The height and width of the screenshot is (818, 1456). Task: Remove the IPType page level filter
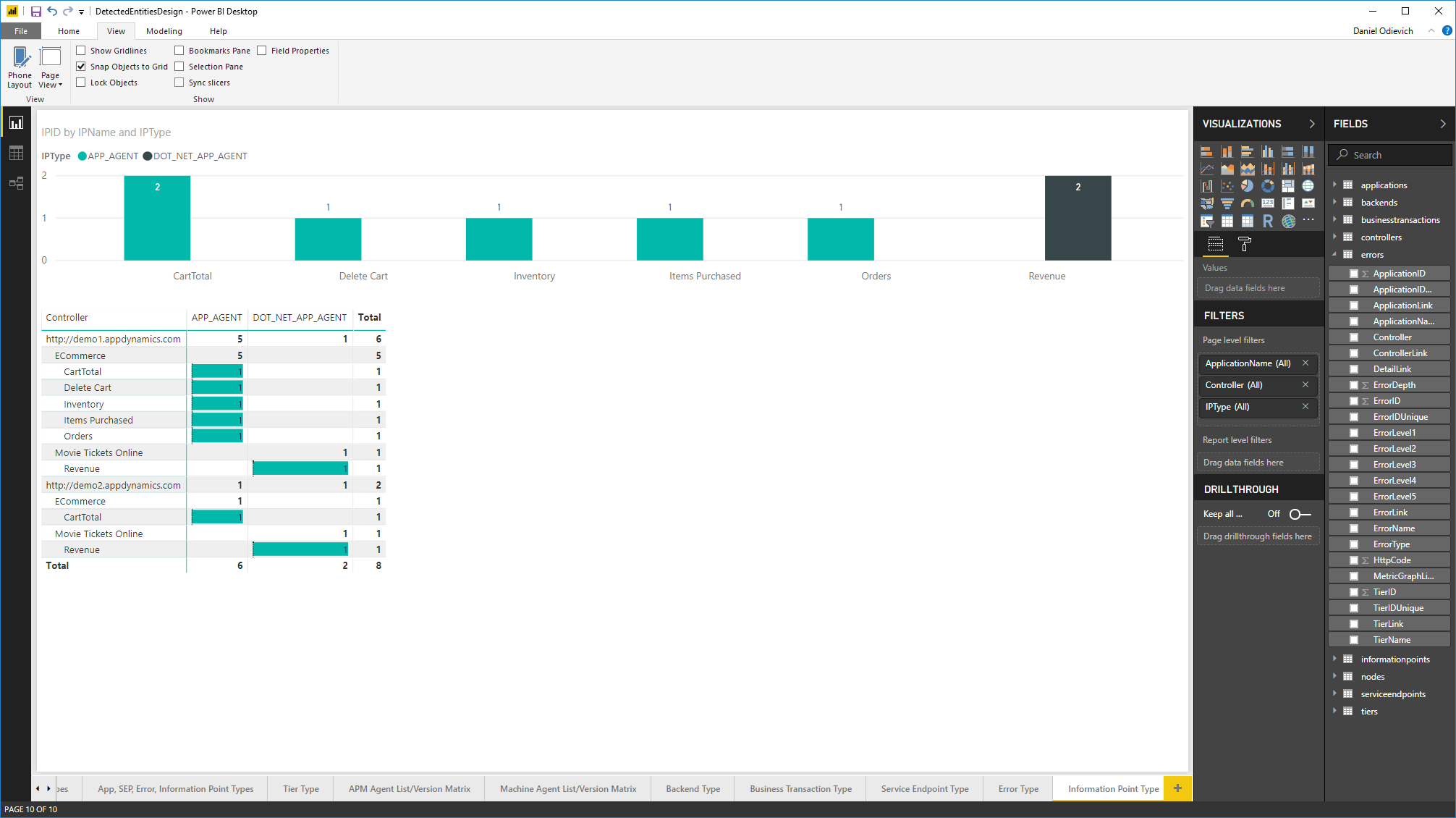pos(1305,407)
